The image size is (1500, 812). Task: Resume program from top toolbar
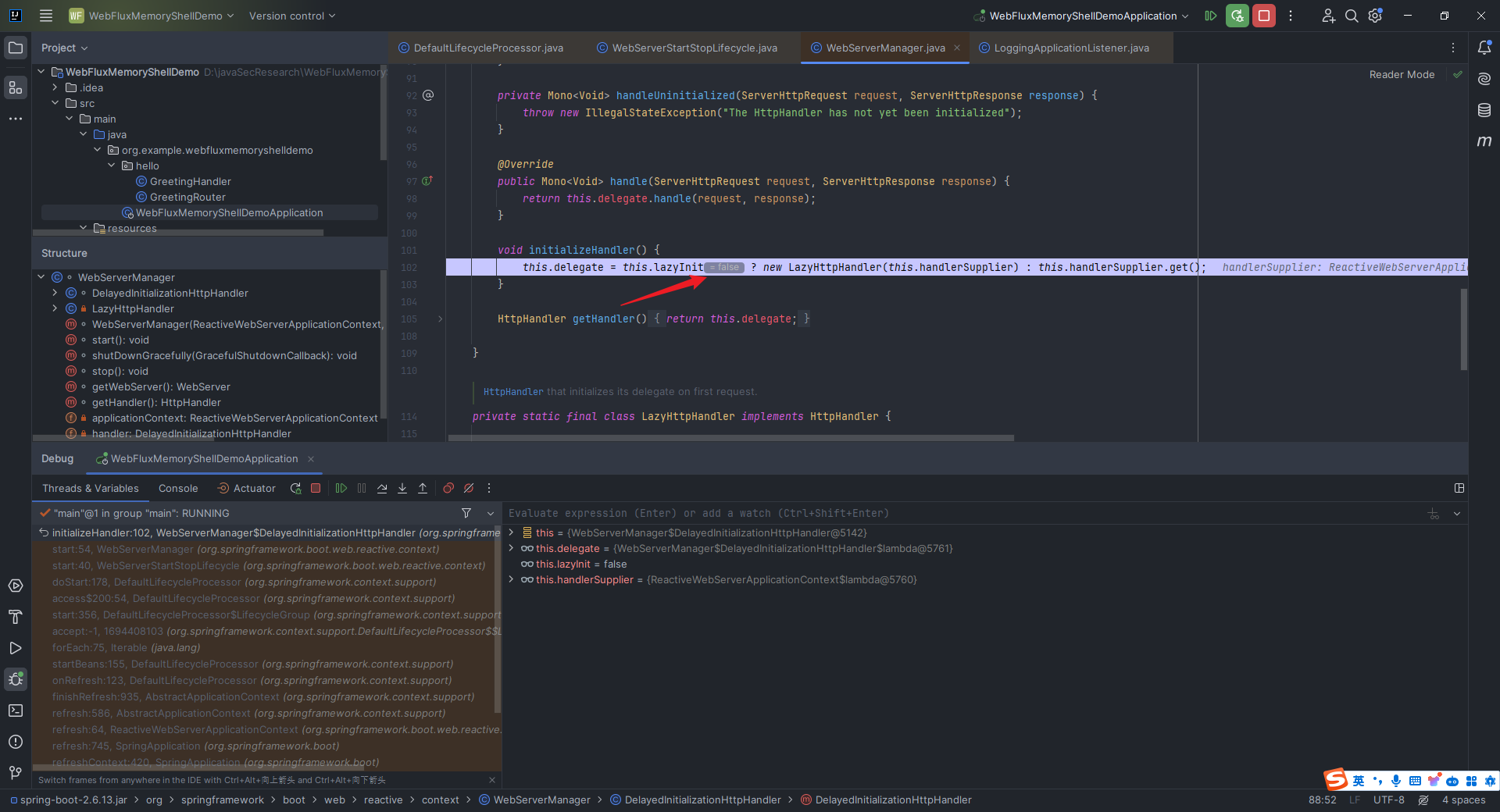click(x=1210, y=16)
